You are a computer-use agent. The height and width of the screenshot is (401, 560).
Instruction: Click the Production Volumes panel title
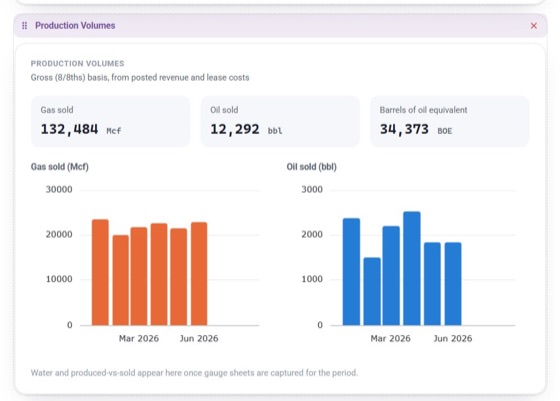(x=75, y=26)
